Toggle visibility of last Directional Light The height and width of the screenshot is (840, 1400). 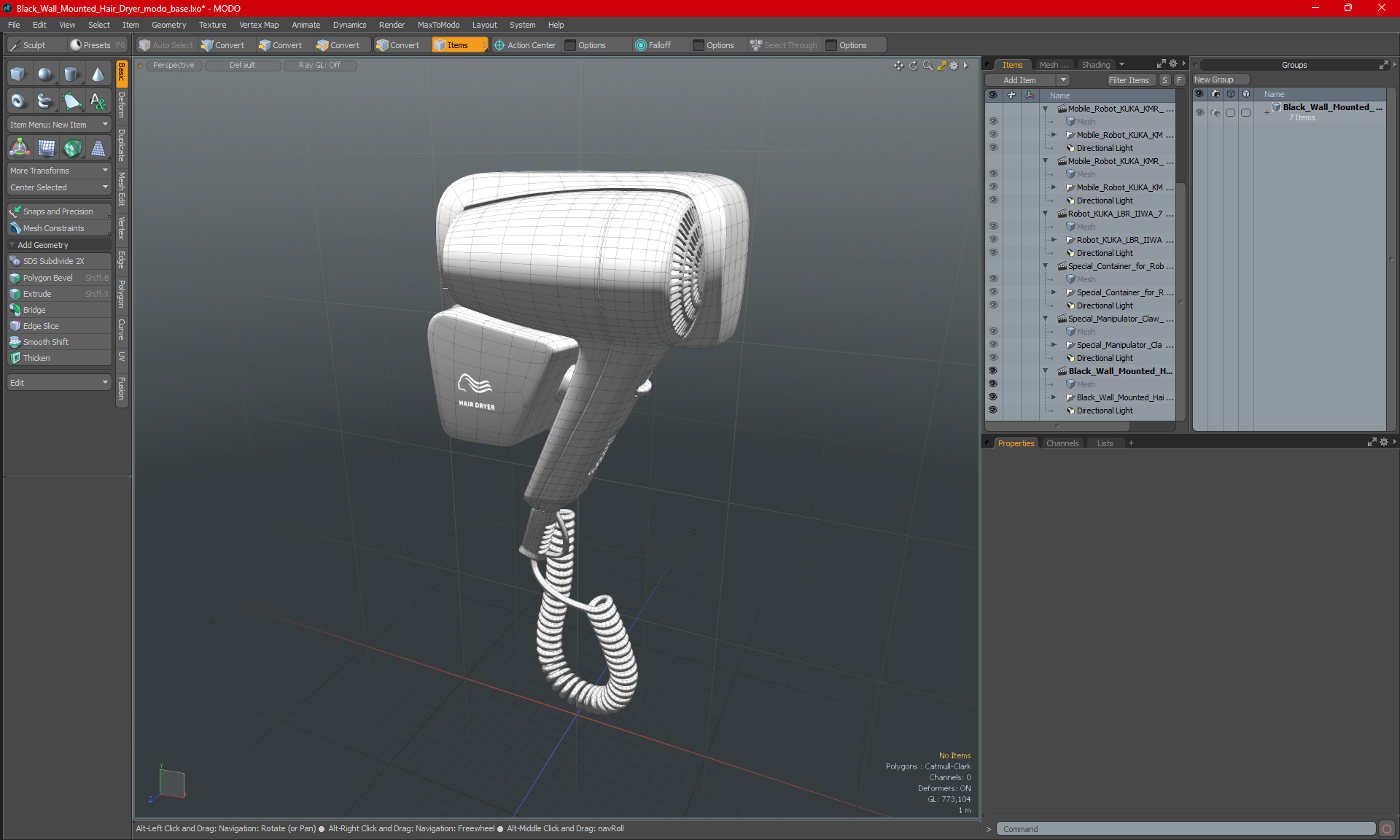coord(992,411)
